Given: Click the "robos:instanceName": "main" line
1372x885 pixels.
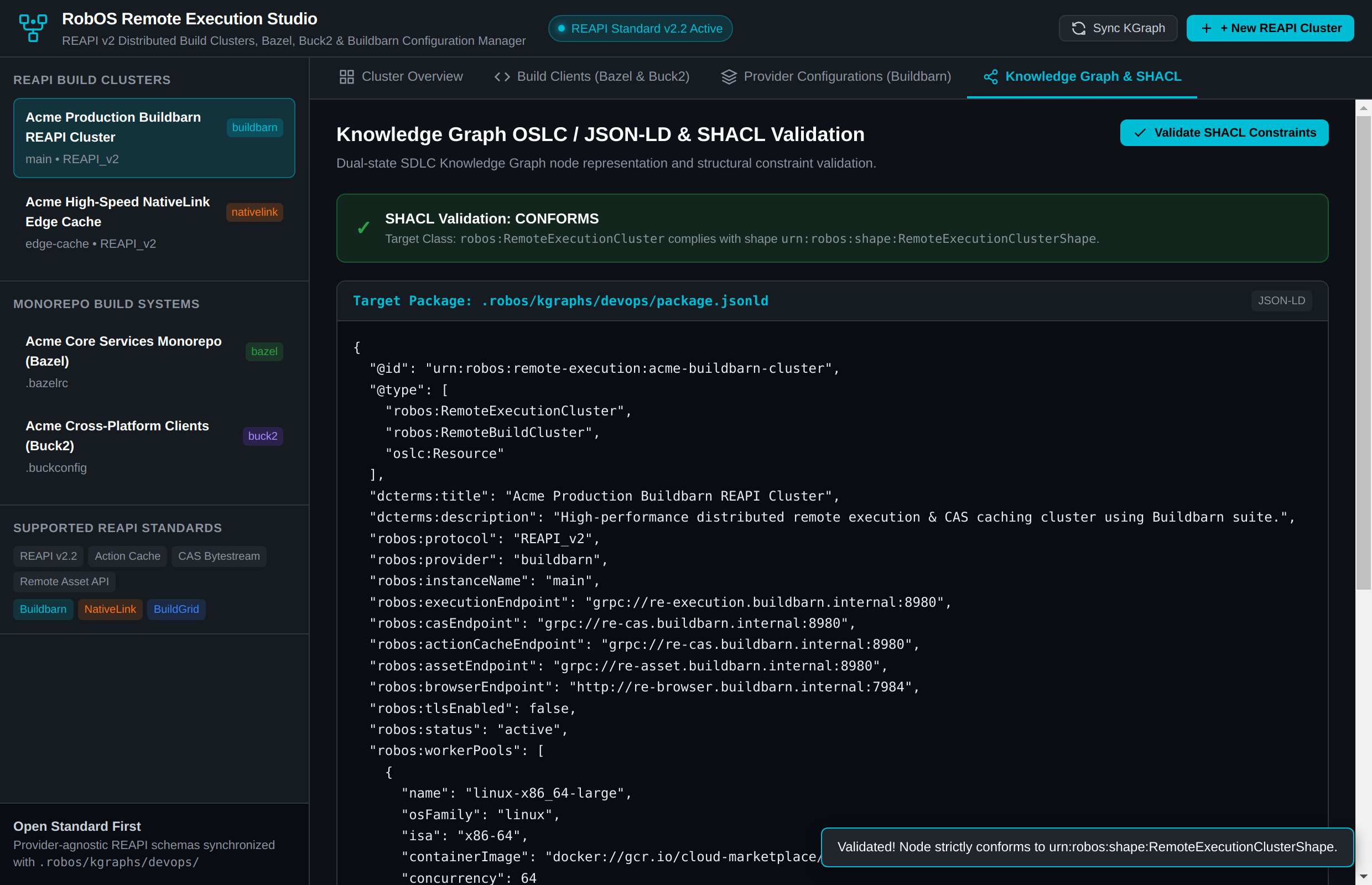Looking at the screenshot, I should click(484, 581).
